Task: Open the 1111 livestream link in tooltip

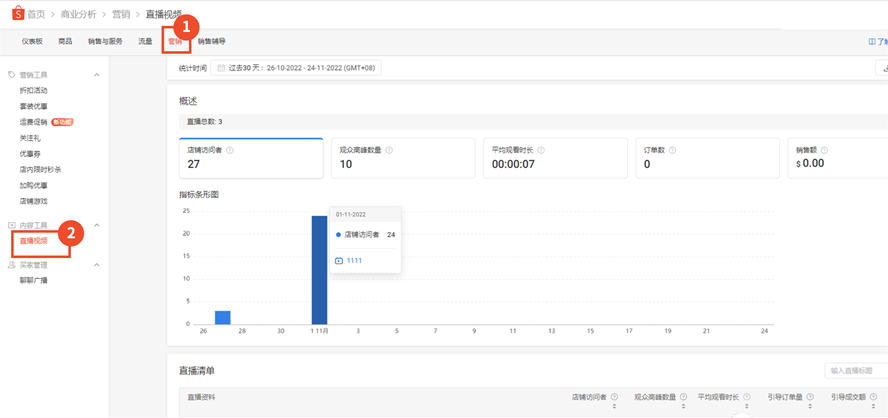Action: tap(354, 261)
